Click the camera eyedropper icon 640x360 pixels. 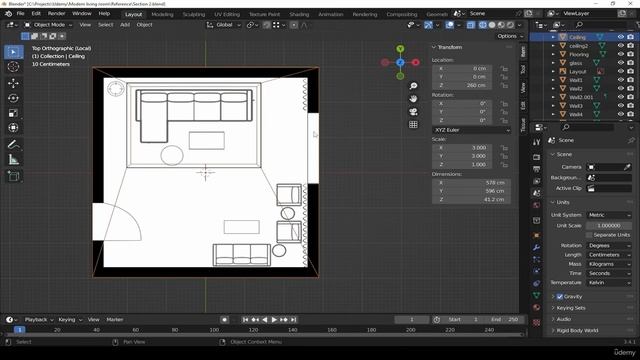tap(627, 167)
